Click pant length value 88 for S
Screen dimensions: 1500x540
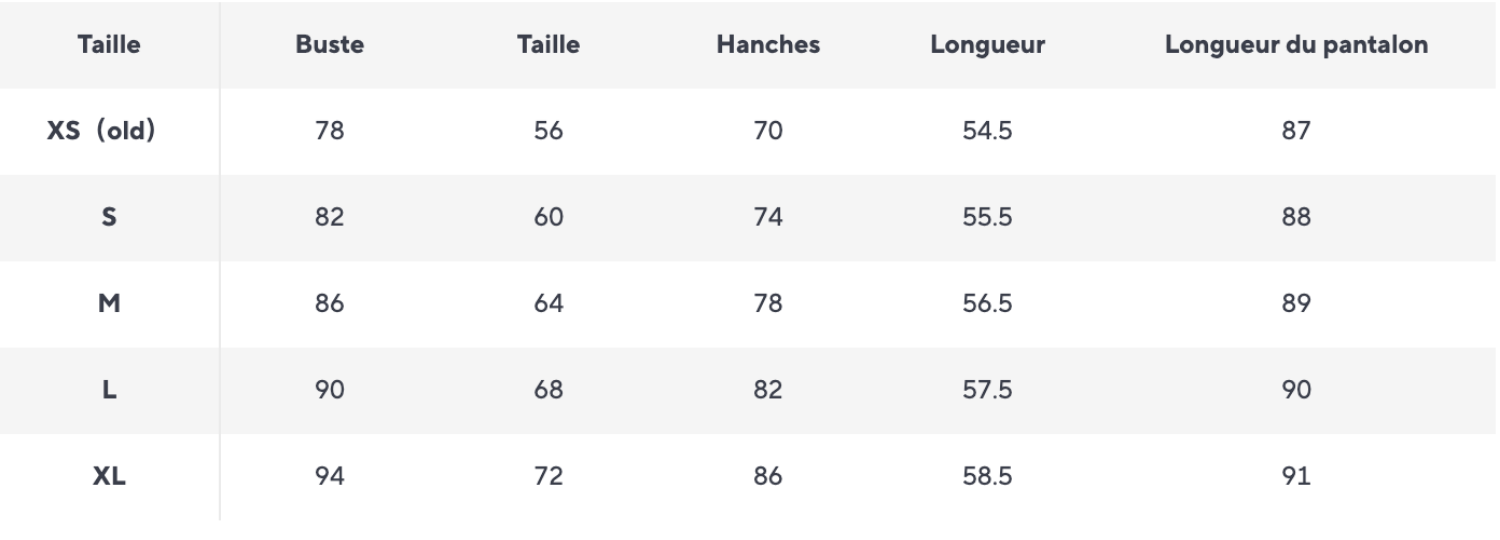coord(1296,217)
